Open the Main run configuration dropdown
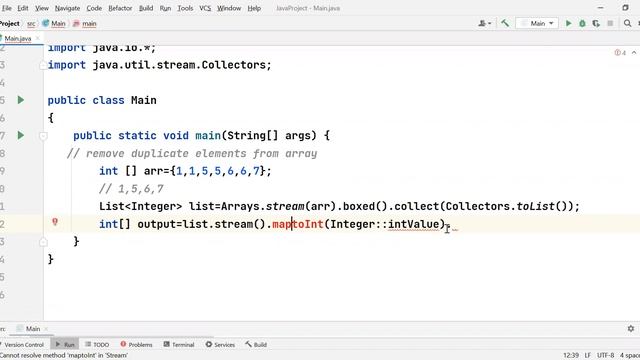The image size is (640, 360). (537, 24)
